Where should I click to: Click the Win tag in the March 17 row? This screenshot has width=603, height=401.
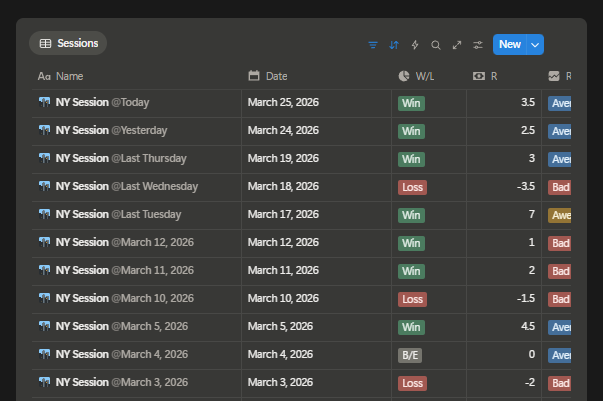coord(411,215)
